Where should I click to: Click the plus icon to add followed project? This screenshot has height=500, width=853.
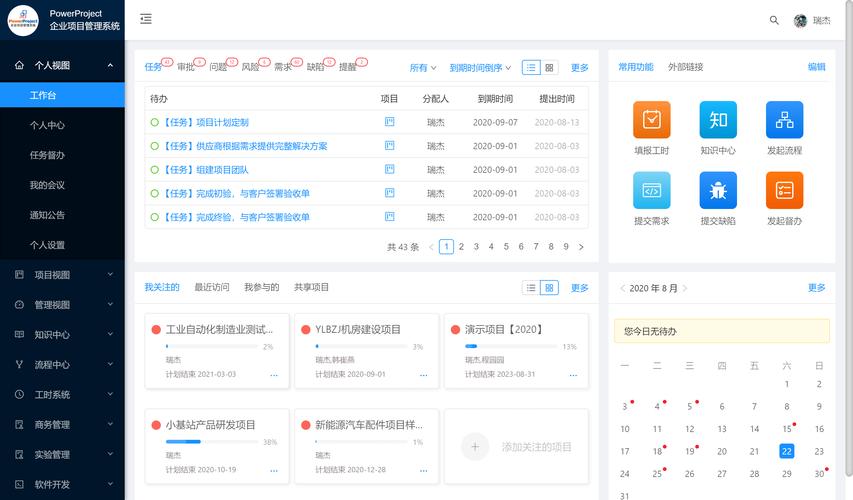[x=475, y=447]
